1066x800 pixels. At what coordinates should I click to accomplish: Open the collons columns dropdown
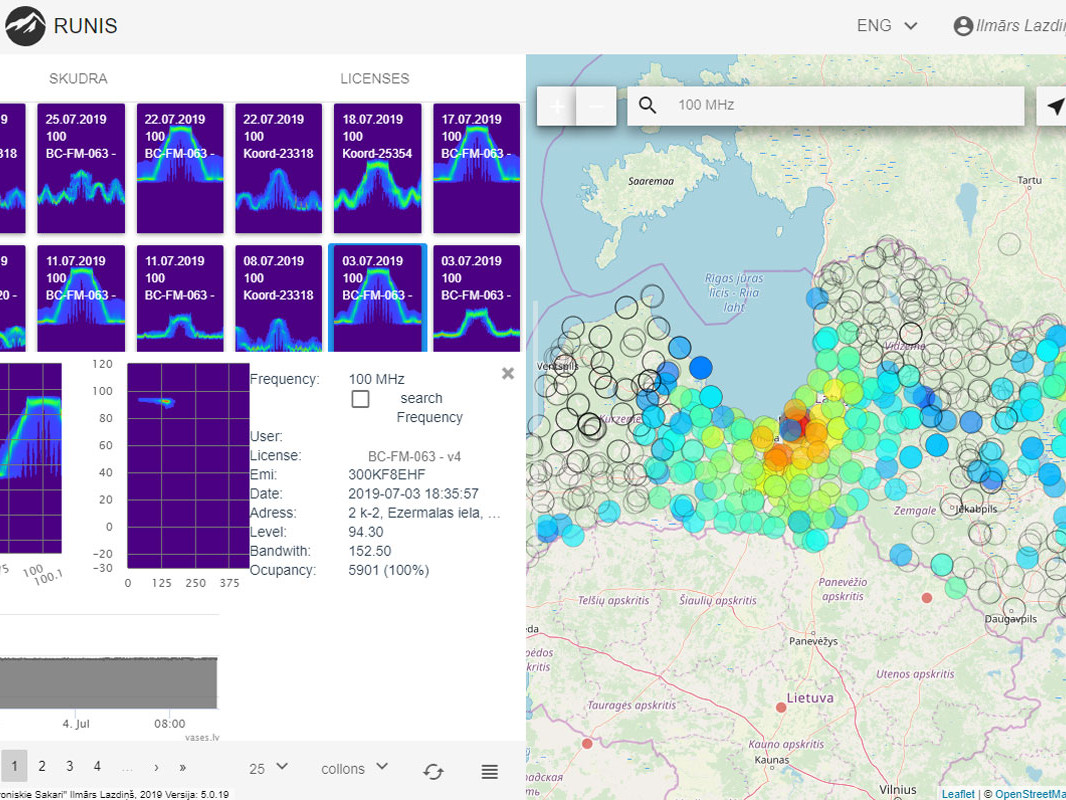click(354, 768)
